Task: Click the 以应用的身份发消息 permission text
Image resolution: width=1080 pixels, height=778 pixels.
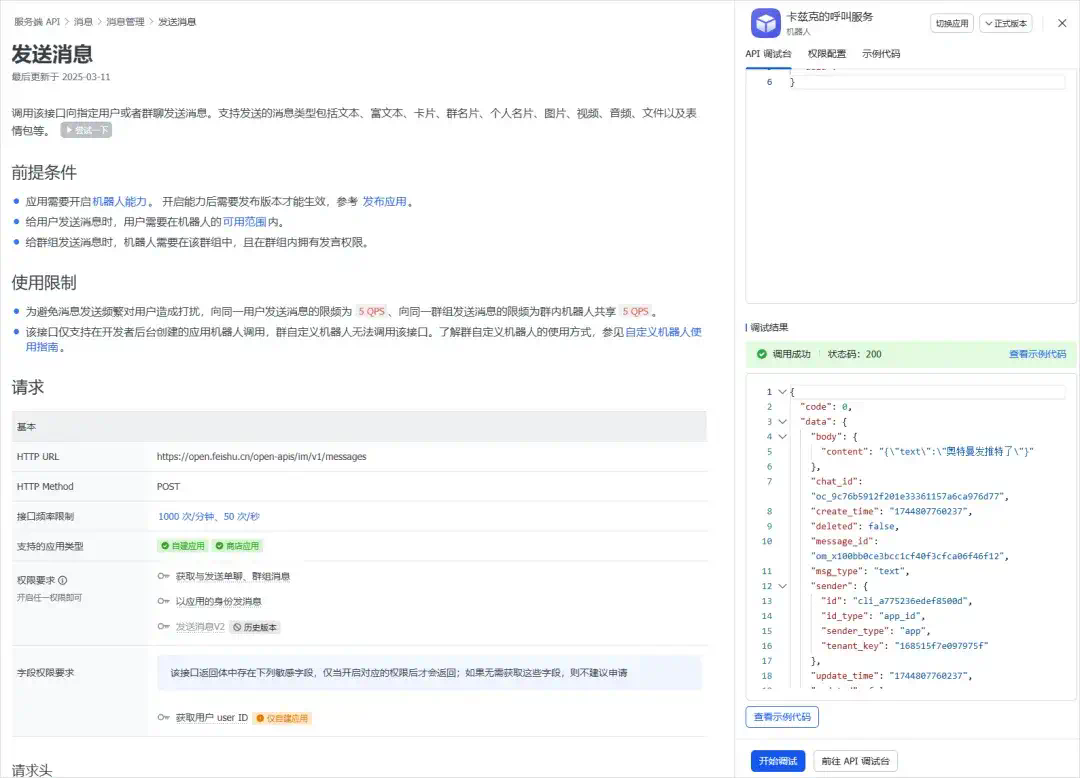Action: click(x=218, y=601)
